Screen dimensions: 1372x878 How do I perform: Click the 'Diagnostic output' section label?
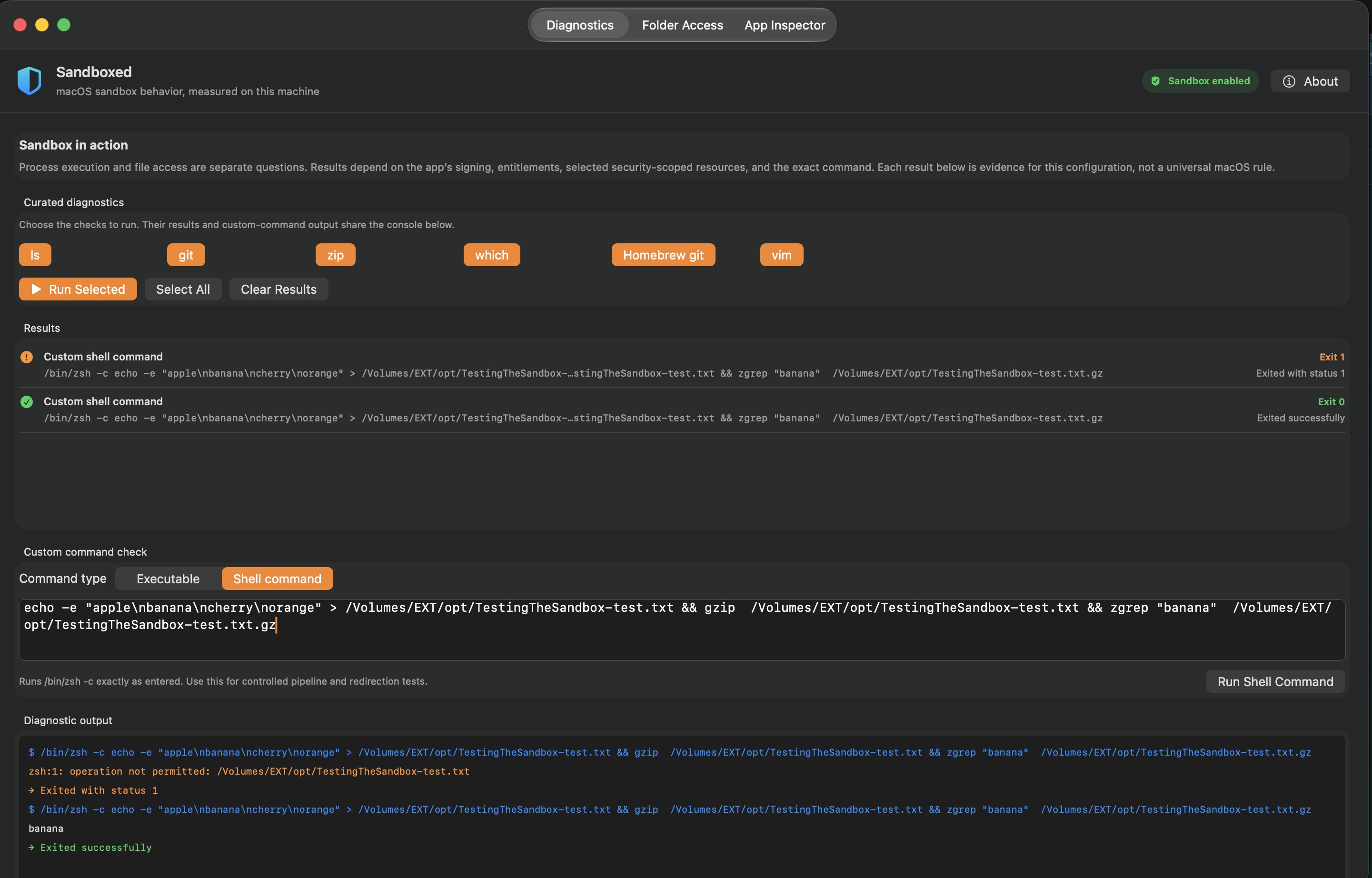(x=68, y=721)
